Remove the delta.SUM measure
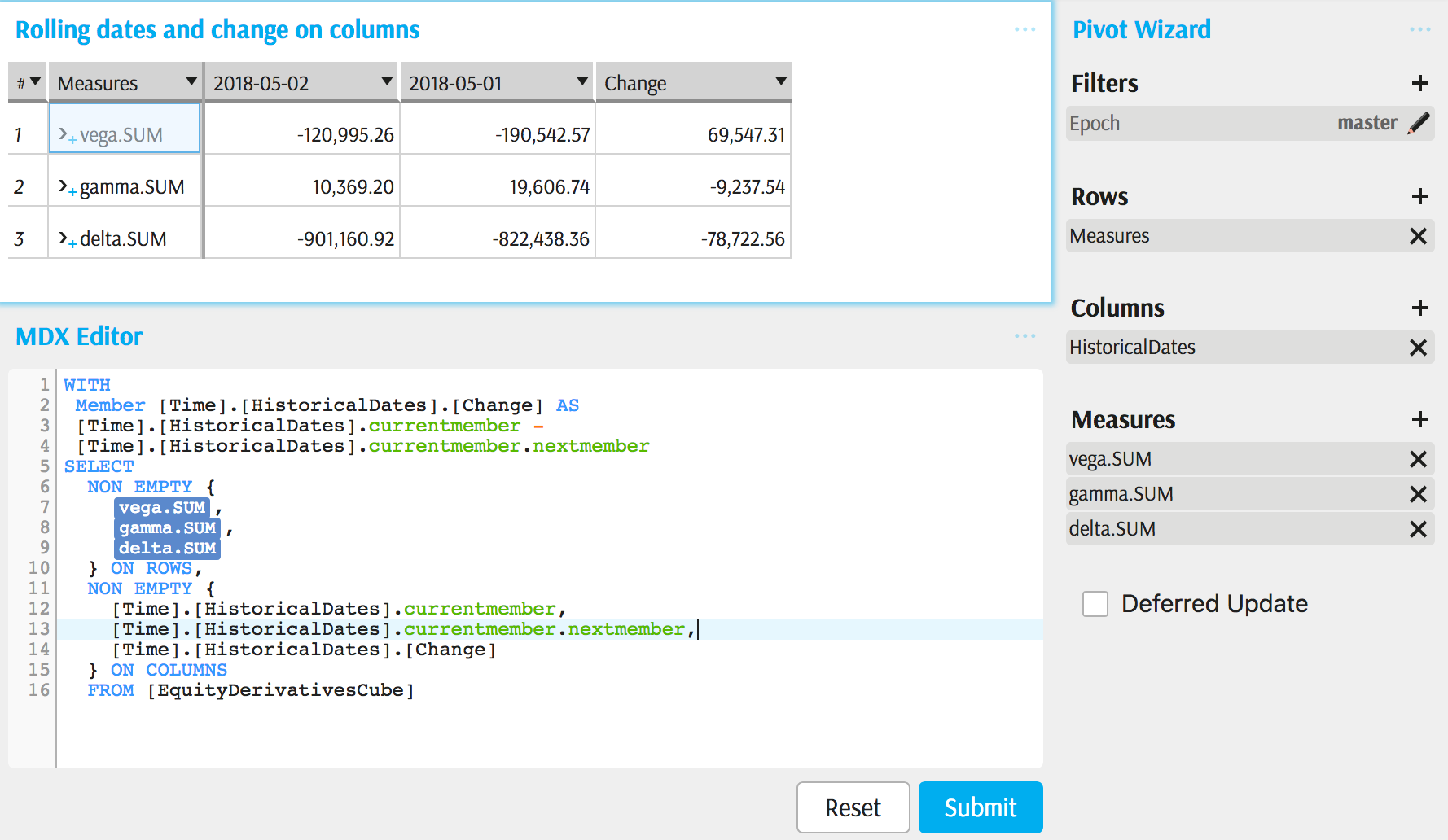Image resolution: width=1448 pixels, height=840 pixels. [x=1418, y=529]
